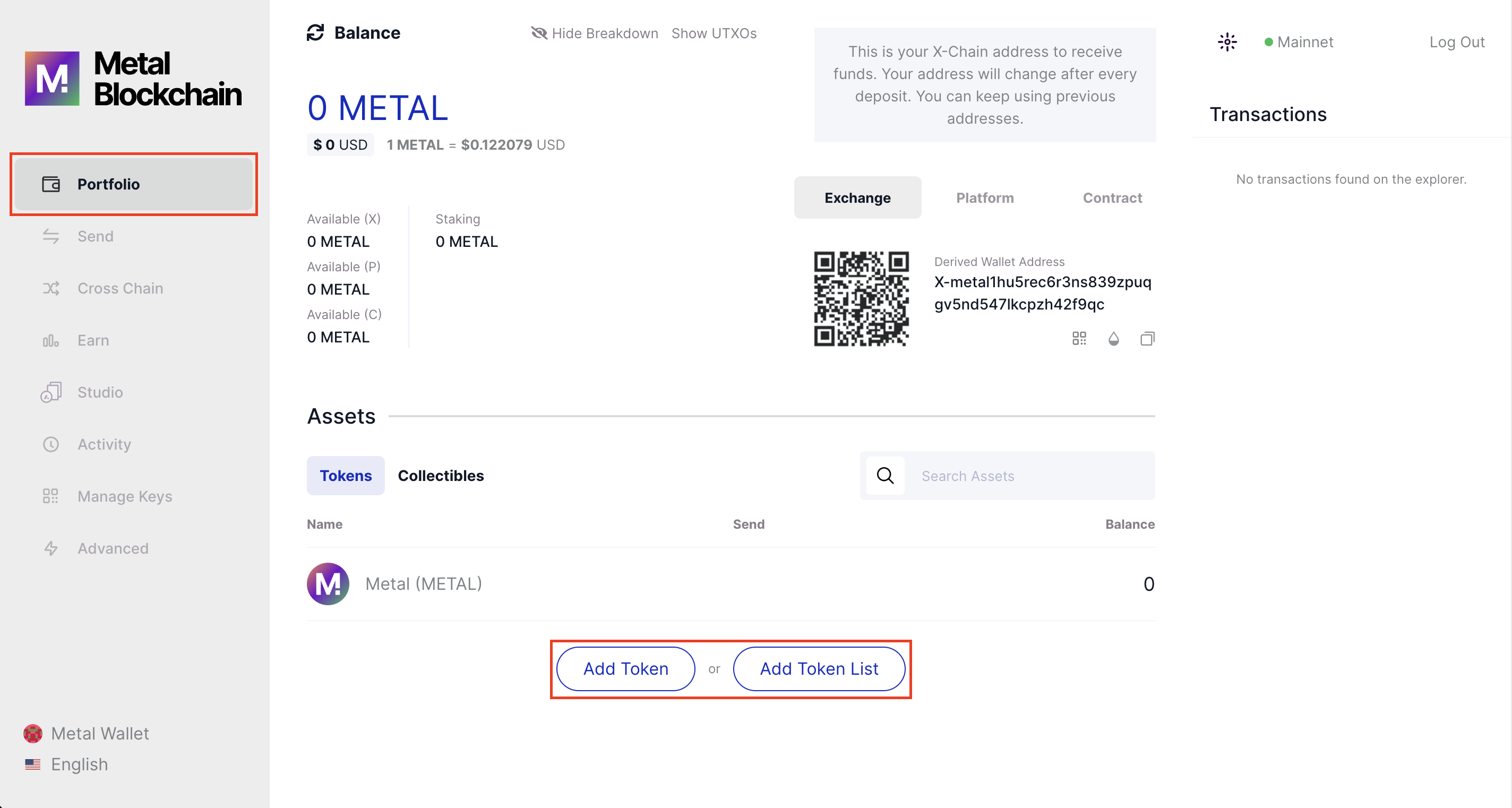This screenshot has width=1512, height=808.
Task: Copy wallet address using copy icon
Action: 1147,339
